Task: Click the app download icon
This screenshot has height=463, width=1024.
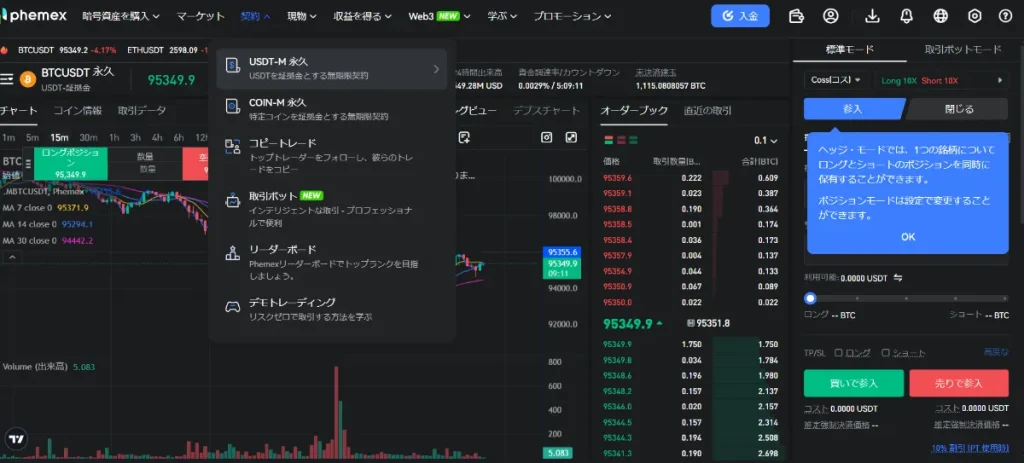Action: click(x=872, y=16)
